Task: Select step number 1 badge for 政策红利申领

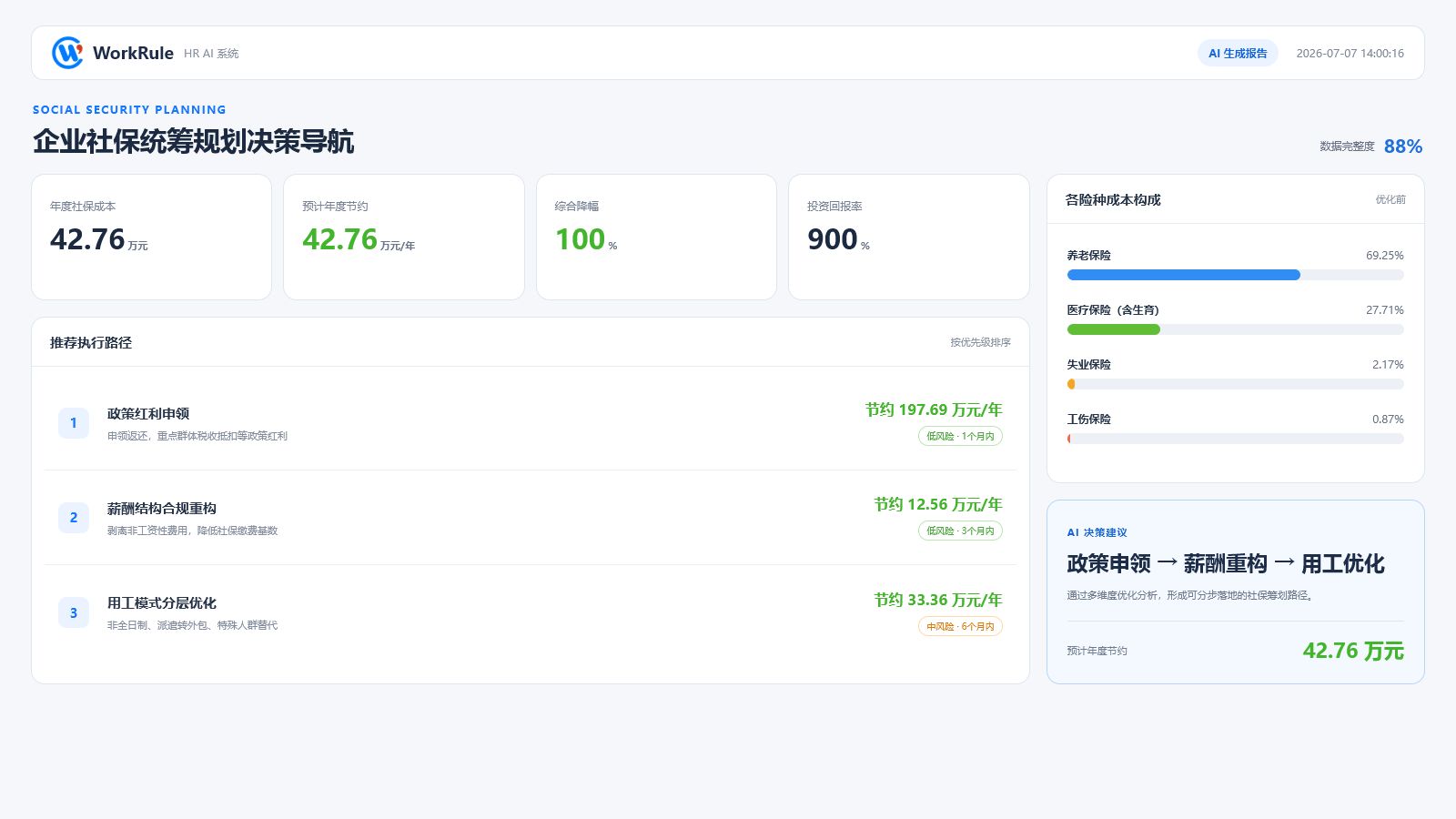Action: [74, 423]
